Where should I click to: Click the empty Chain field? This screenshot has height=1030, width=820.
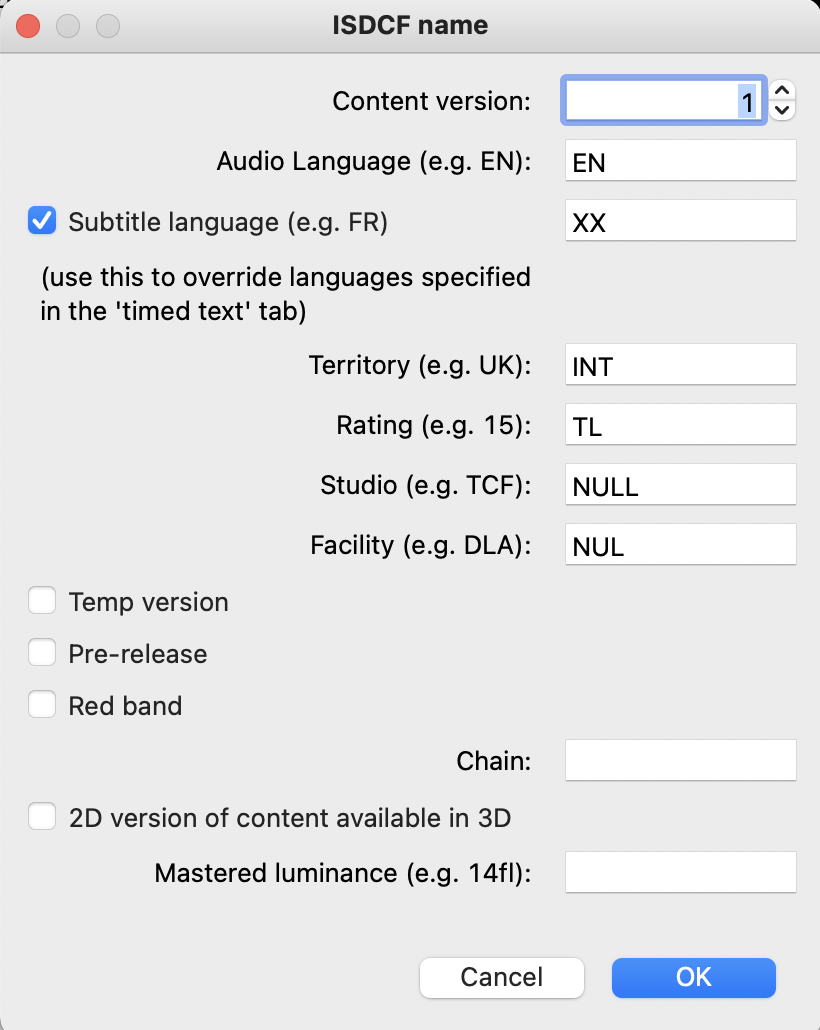click(x=681, y=761)
